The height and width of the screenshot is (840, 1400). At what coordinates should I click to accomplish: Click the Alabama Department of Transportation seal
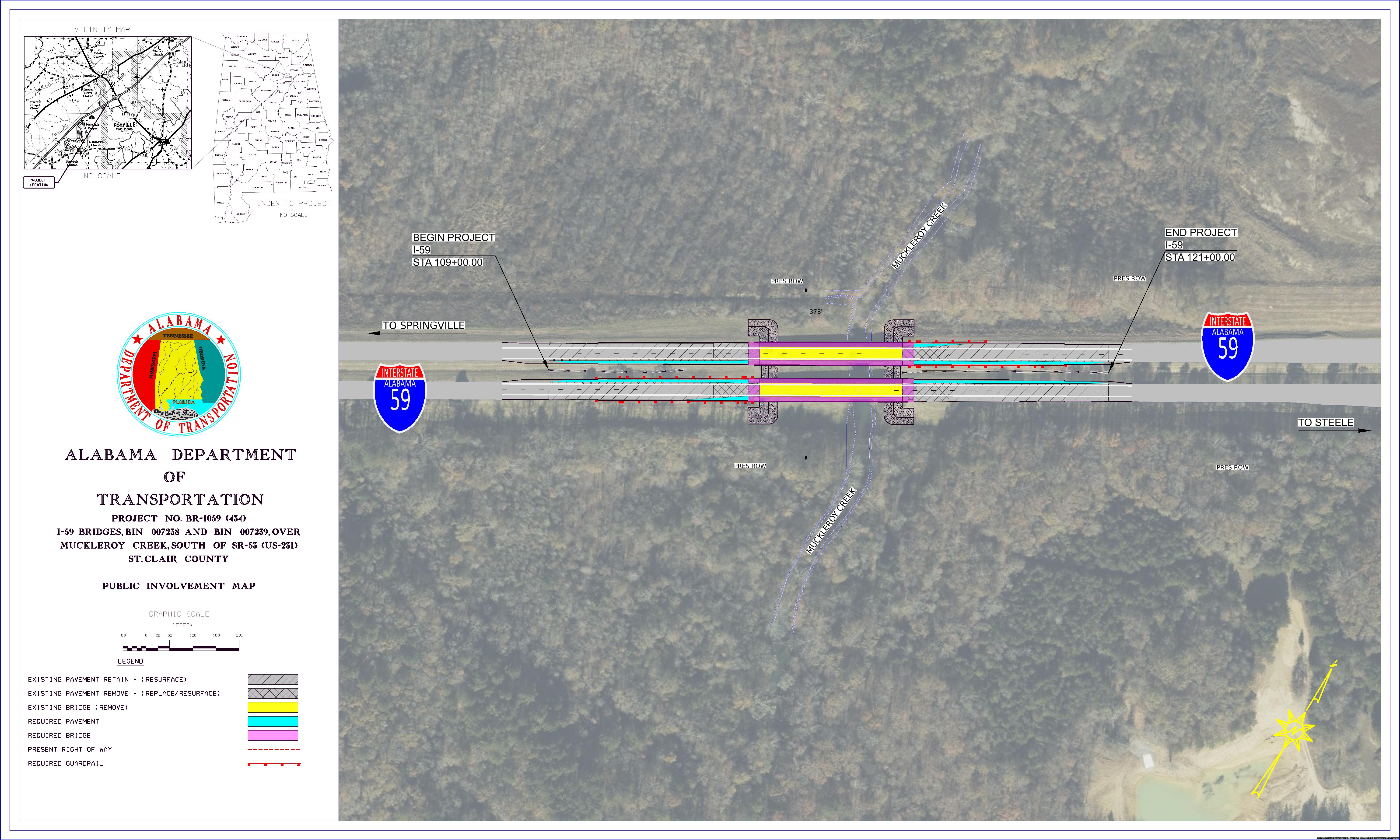tap(179, 375)
